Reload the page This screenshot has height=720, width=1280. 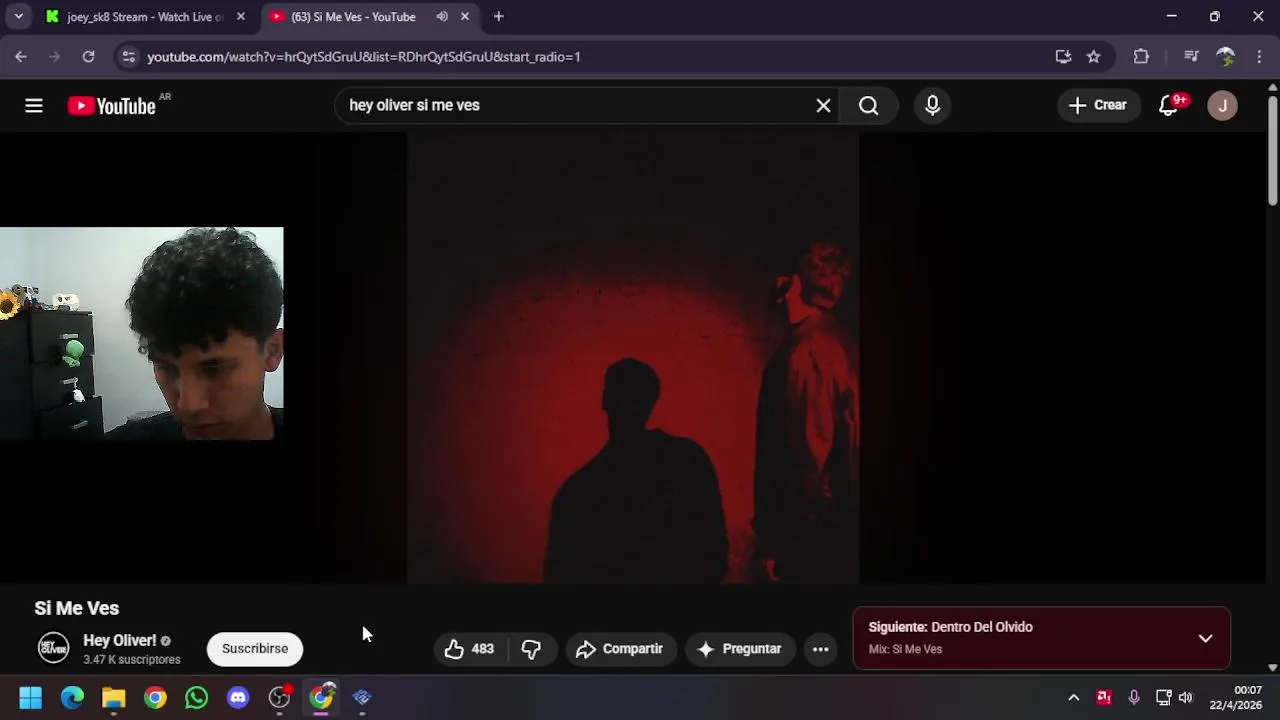tap(88, 57)
